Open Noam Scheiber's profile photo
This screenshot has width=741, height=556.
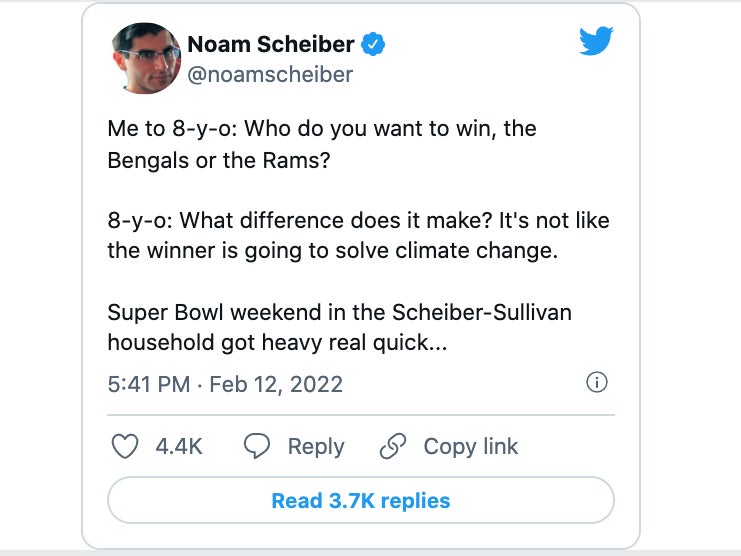[x=146, y=57]
